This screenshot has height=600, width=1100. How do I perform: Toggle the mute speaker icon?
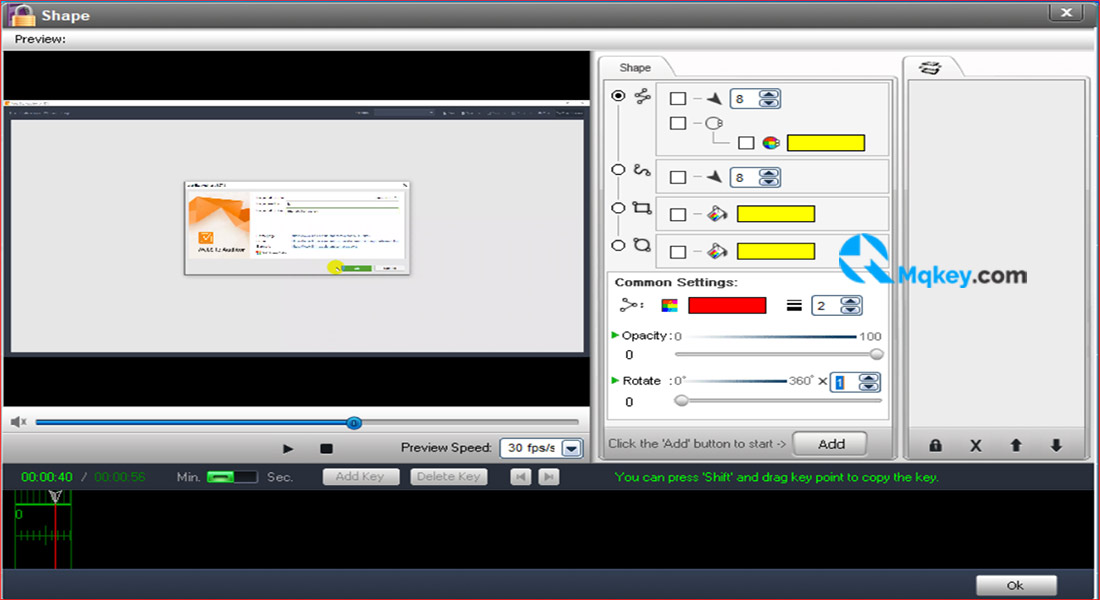pyautogui.click(x=18, y=422)
